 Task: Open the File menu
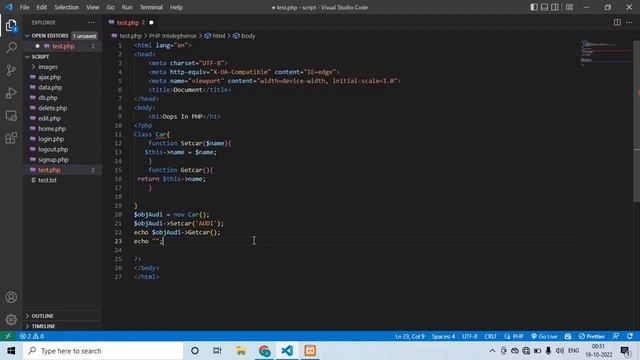(x=24, y=7)
